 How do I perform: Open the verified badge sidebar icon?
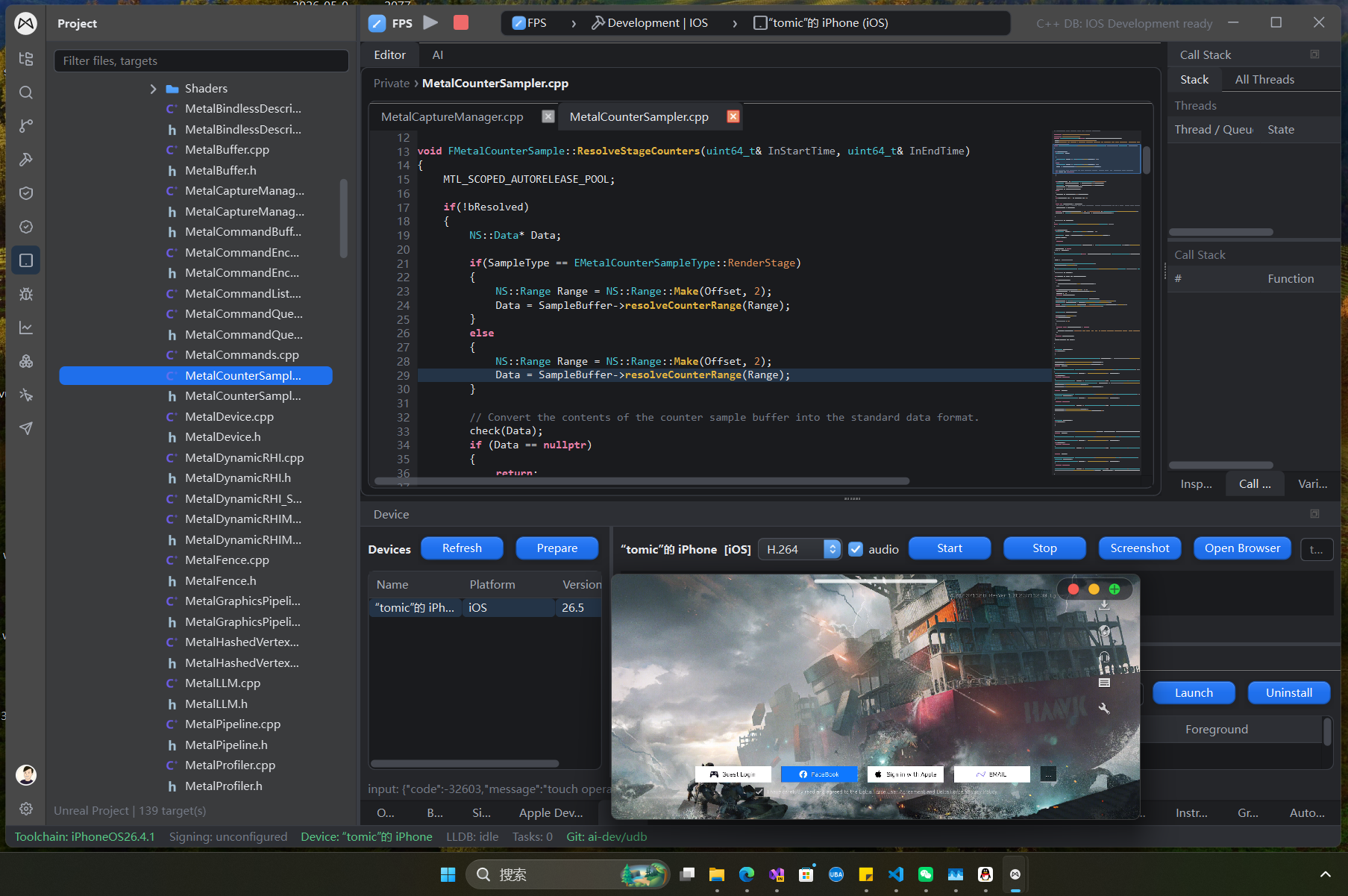tap(26, 227)
